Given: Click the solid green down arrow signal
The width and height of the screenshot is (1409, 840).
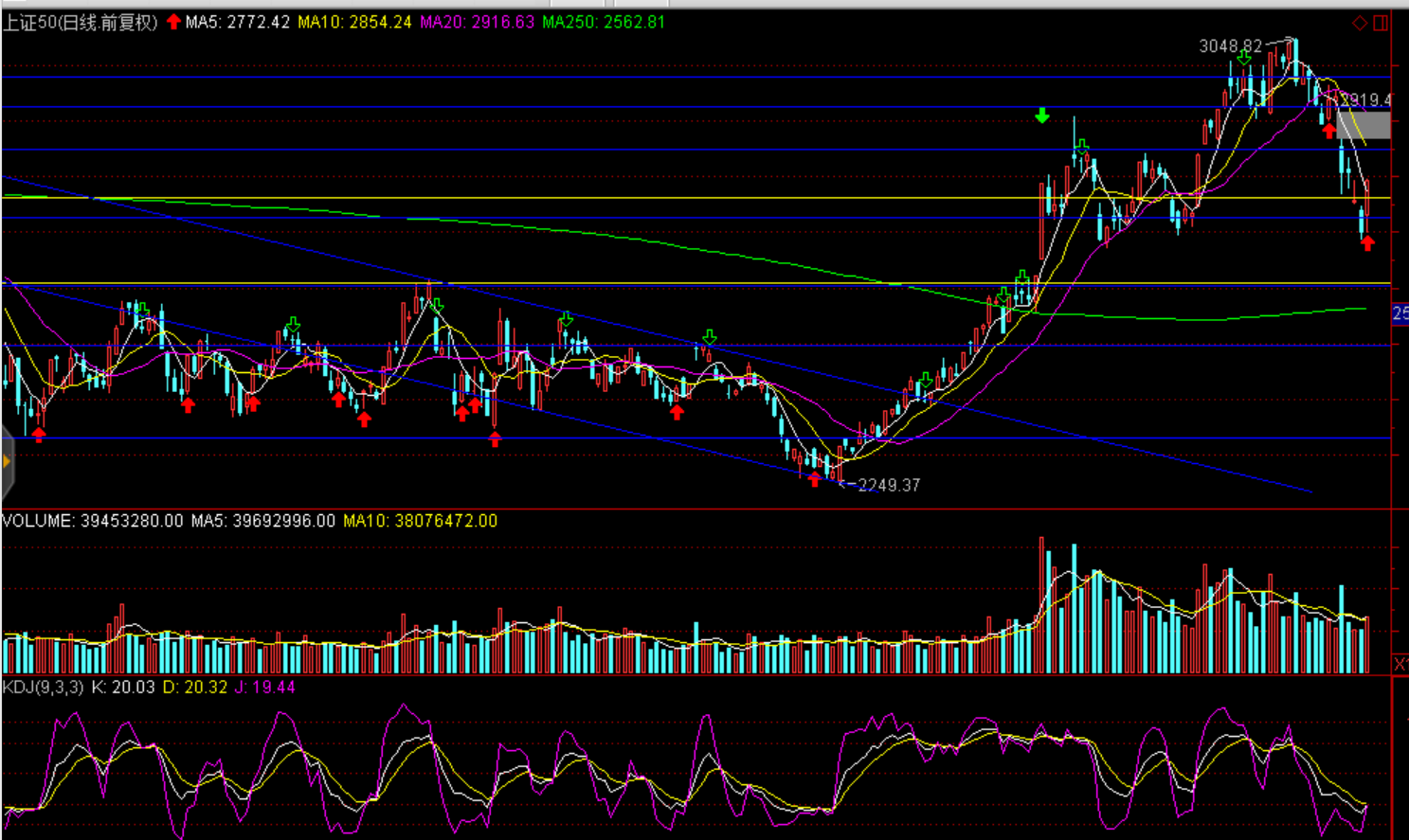Looking at the screenshot, I should click(x=1042, y=116).
